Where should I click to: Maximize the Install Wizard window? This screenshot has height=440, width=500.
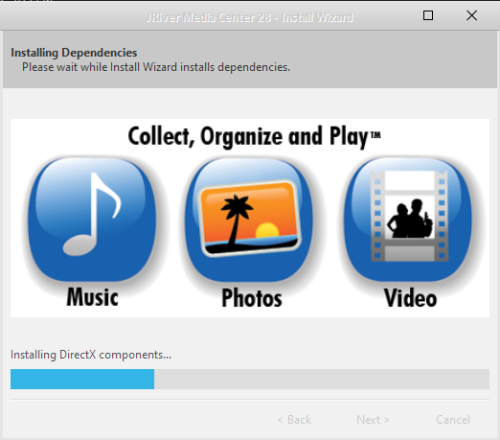coord(428,15)
